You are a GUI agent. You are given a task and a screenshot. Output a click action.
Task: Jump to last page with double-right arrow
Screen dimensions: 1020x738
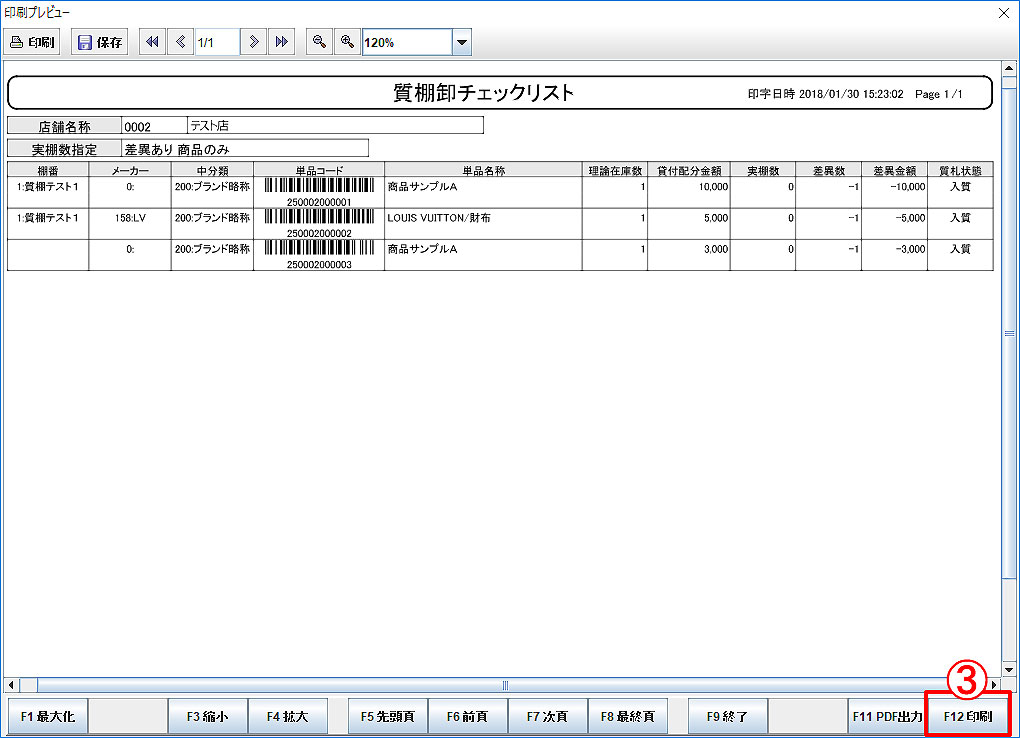coord(281,42)
